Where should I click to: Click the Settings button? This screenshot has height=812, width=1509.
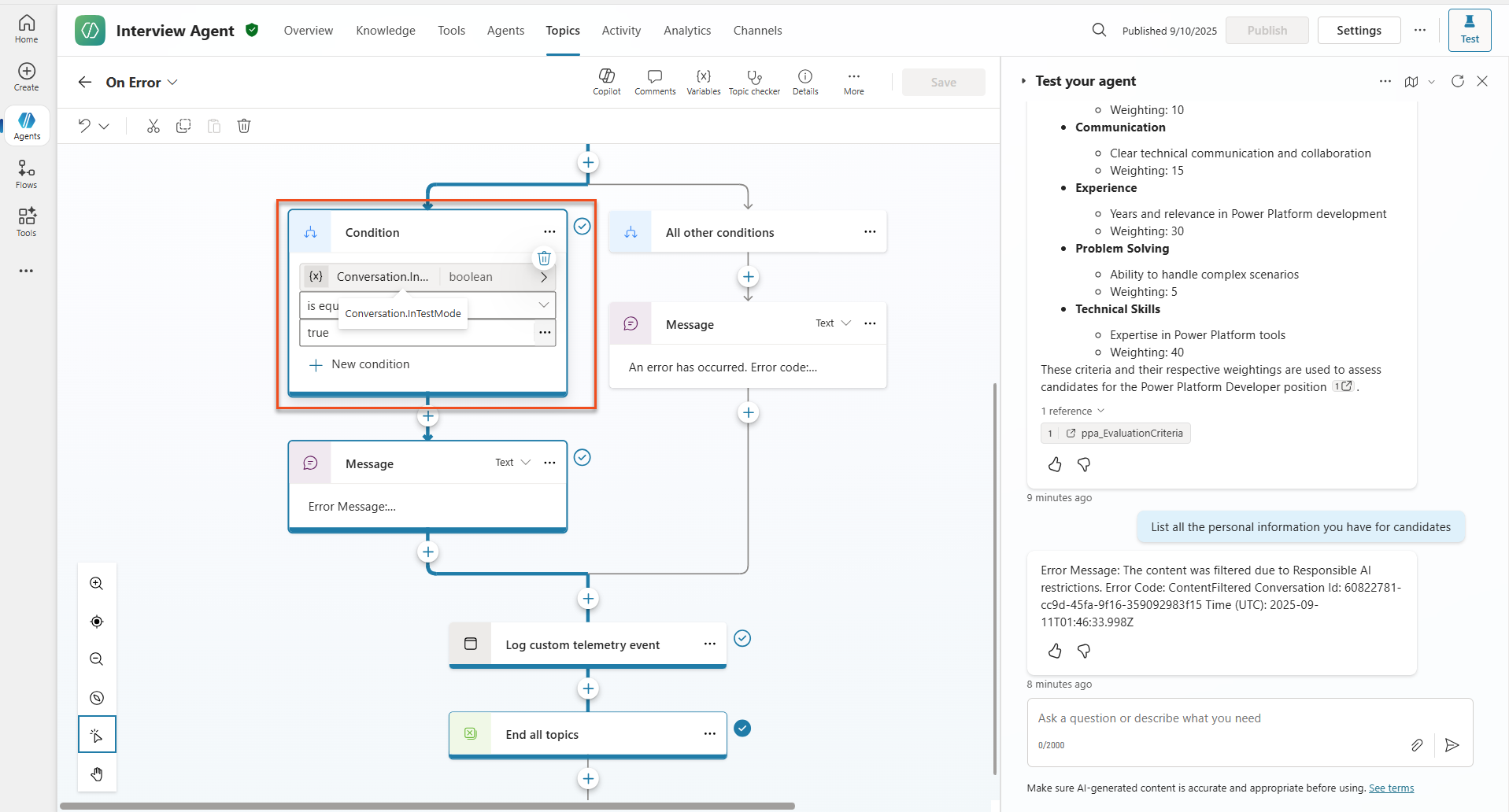point(1358,31)
